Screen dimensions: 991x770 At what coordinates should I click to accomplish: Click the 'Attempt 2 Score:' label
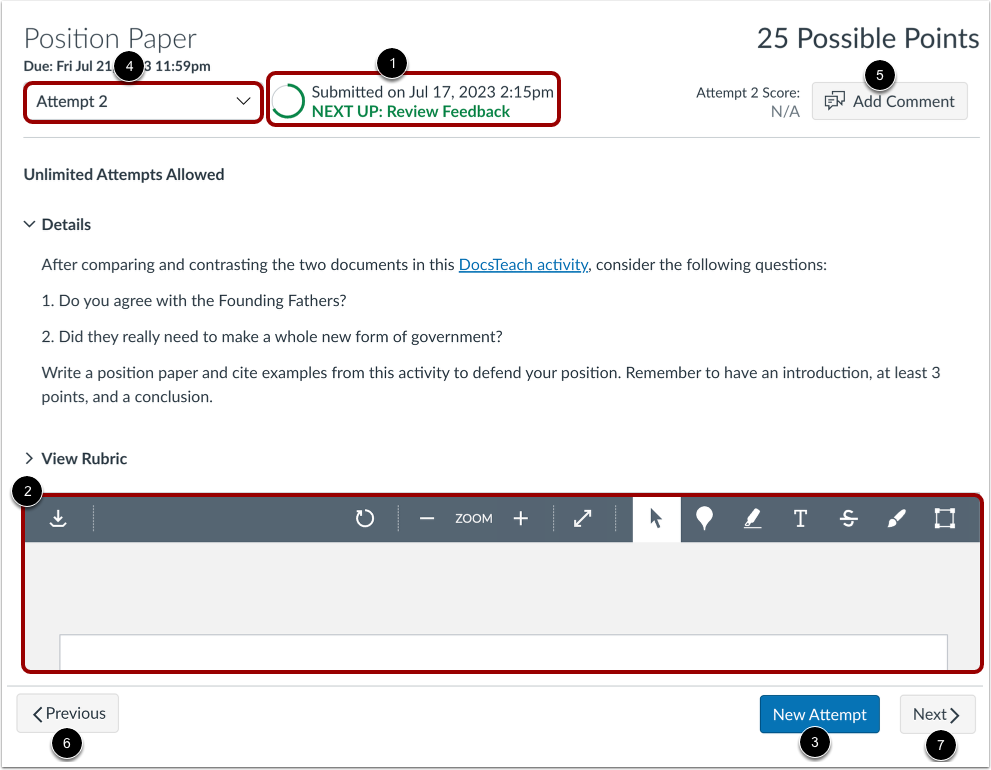tap(748, 93)
